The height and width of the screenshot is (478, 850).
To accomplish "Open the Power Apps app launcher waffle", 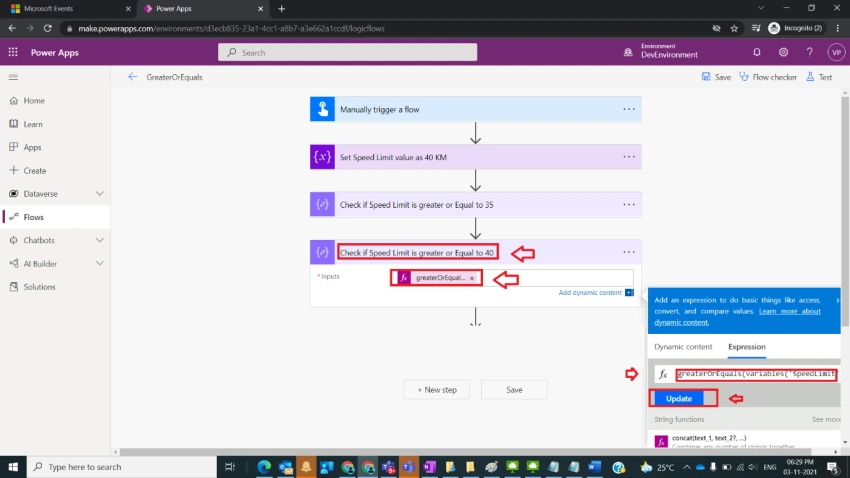I will click(13, 53).
